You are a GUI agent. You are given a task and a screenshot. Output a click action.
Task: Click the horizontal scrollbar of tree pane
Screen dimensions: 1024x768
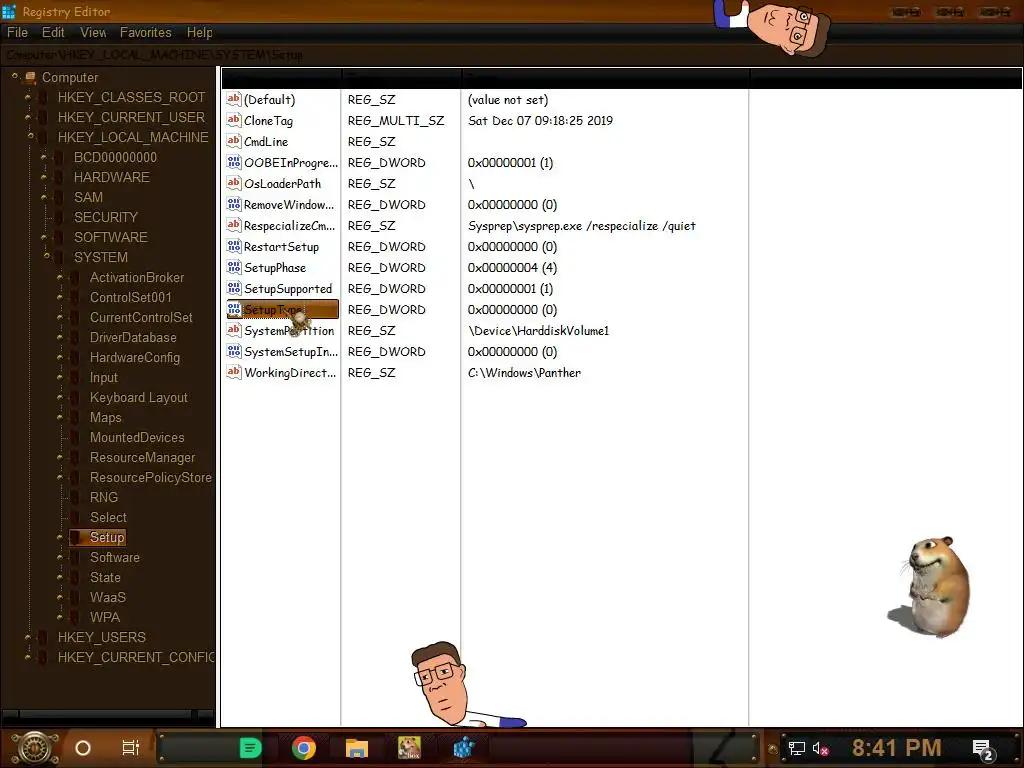(x=108, y=714)
